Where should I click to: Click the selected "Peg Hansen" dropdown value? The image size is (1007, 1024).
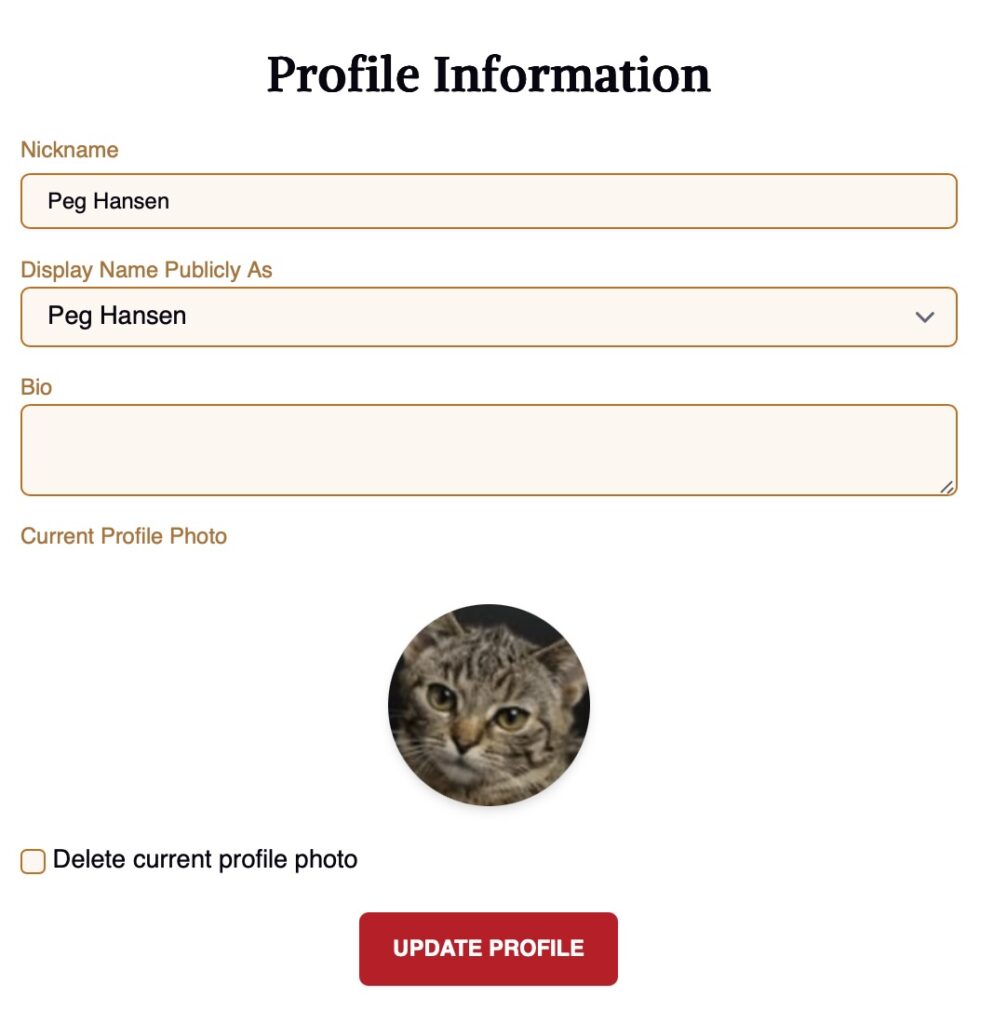[x=117, y=316]
